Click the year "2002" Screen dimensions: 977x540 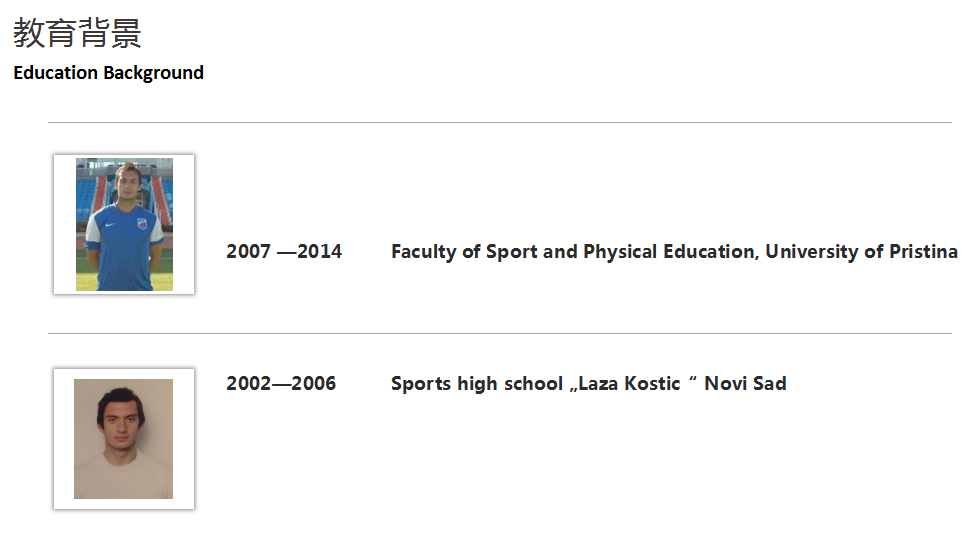click(248, 384)
